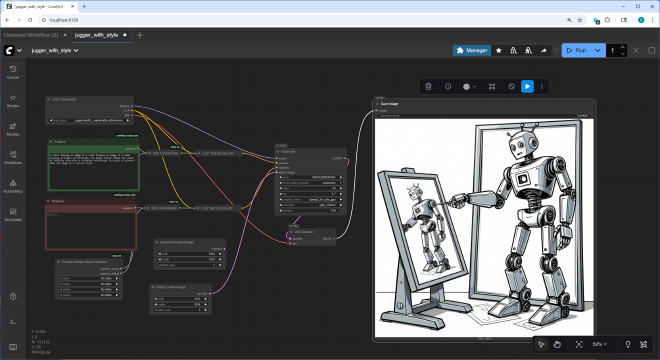660x360 pixels.
Task: Click the Positive prompt text area
Action: click(93, 171)
